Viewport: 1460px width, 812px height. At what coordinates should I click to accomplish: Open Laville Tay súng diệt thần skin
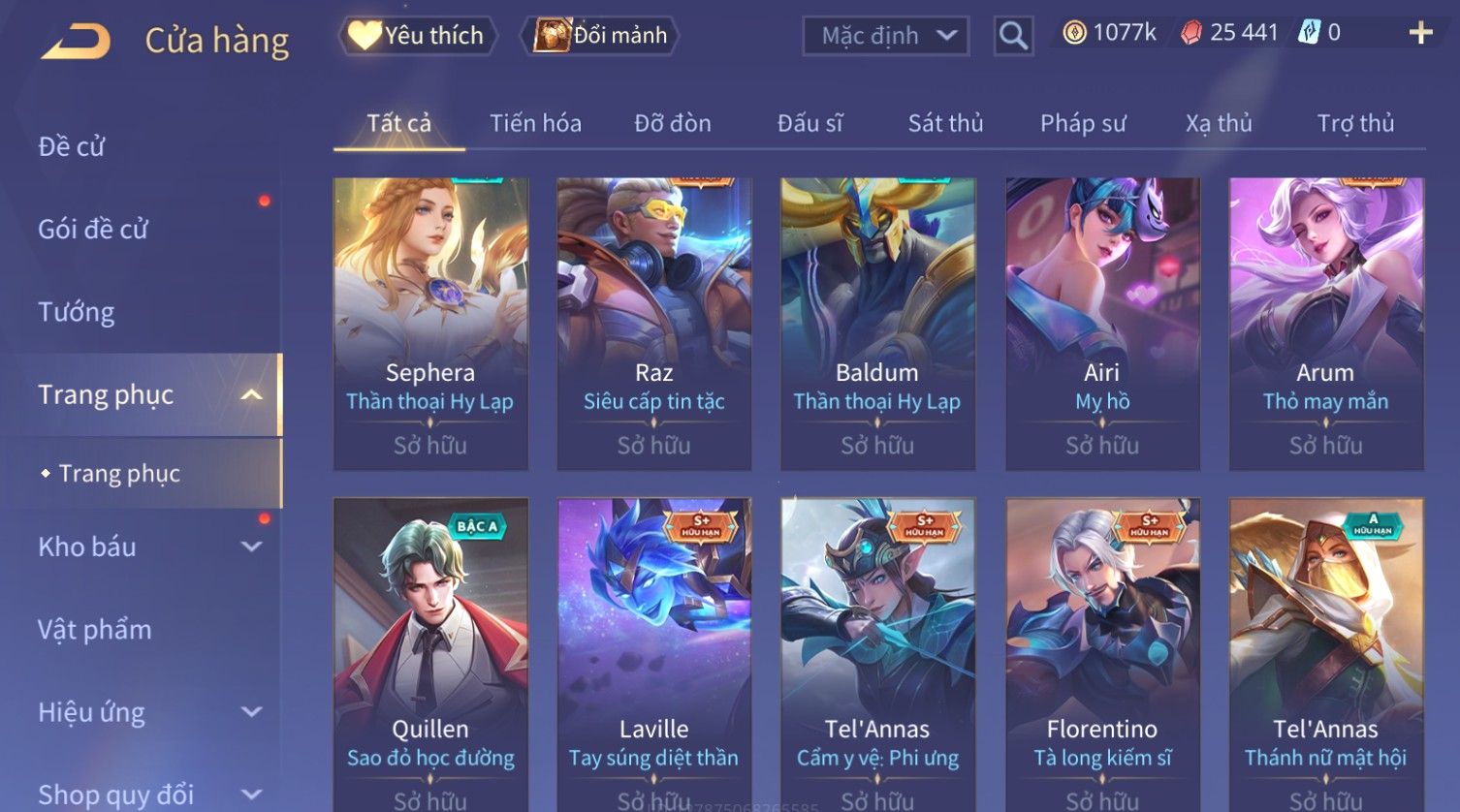[654, 654]
